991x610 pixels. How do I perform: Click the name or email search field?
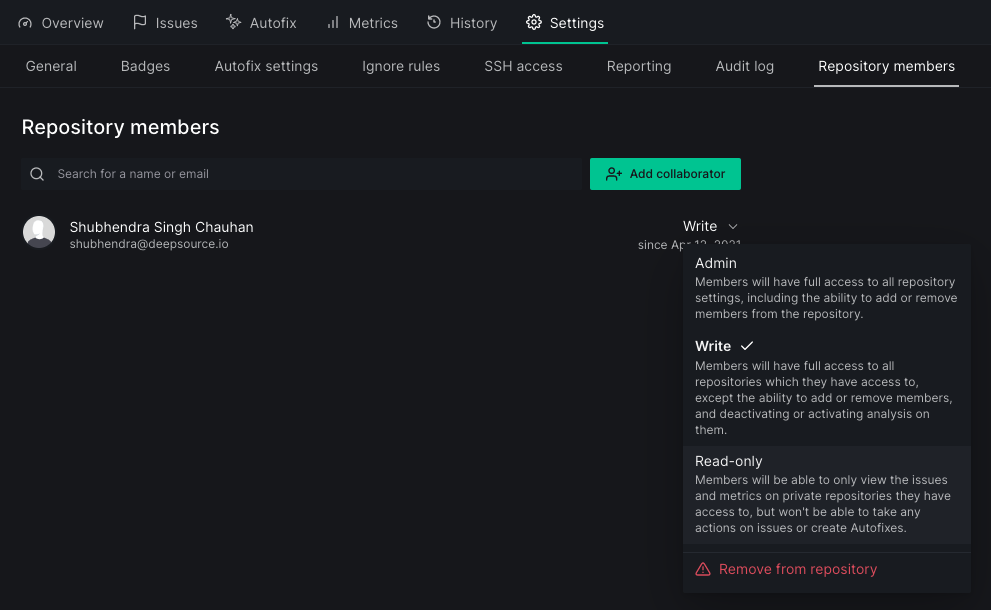point(310,174)
